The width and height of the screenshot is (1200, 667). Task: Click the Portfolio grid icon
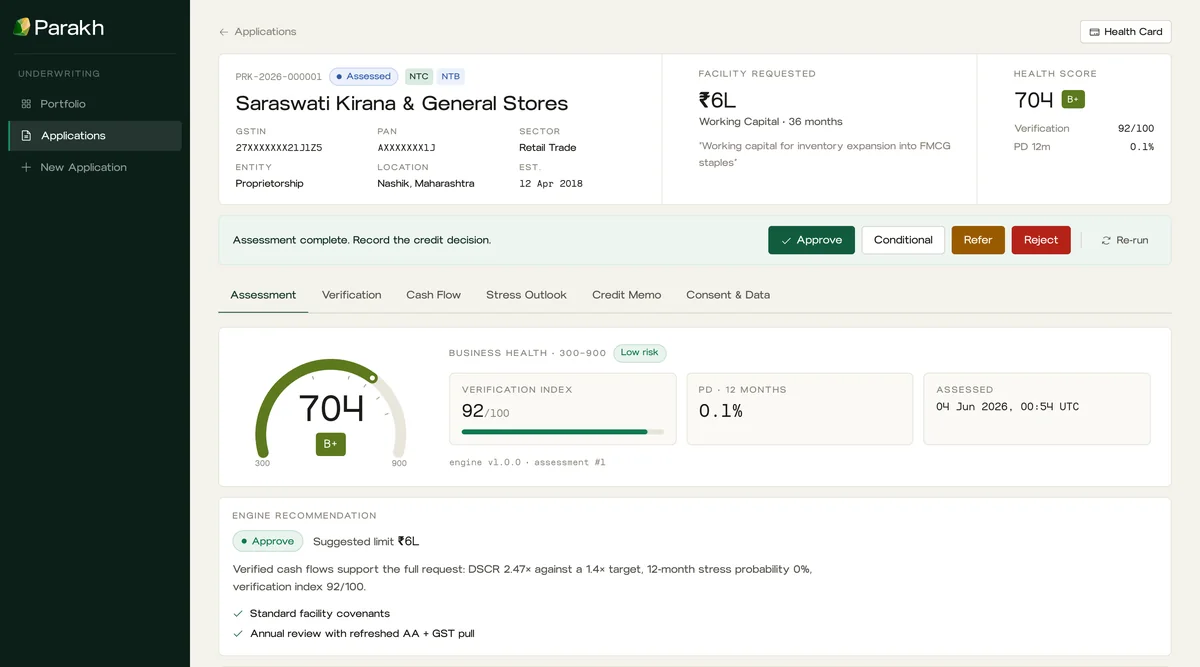tap(26, 104)
